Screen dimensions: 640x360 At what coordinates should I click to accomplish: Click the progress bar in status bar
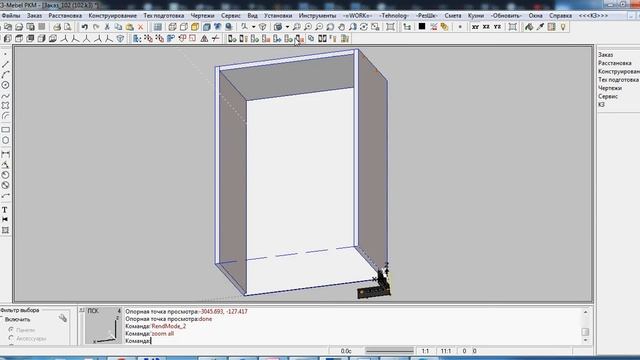click(389, 351)
